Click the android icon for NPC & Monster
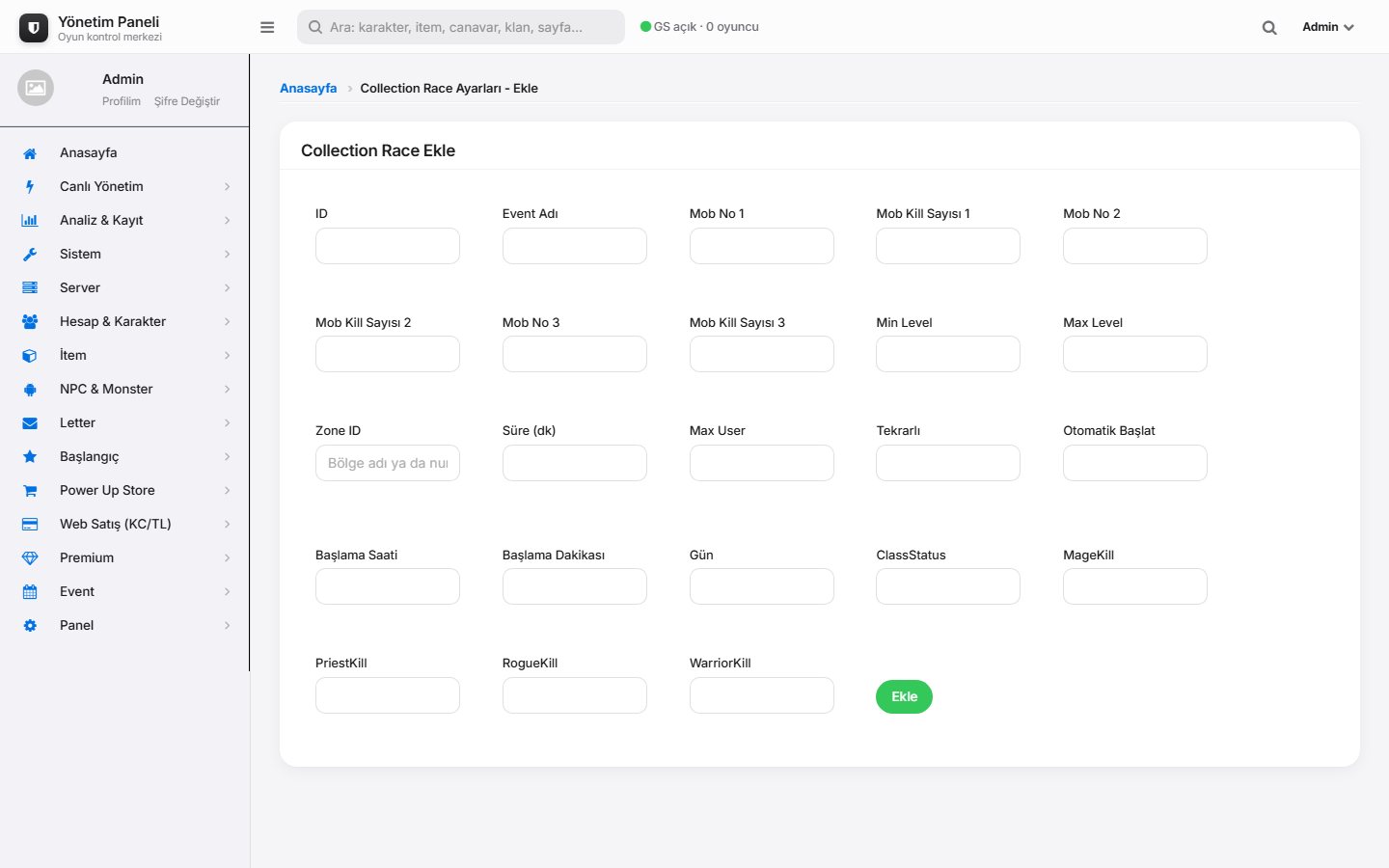Image resolution: width=1389 pixels, height=868 pixels. coord(30,390)
